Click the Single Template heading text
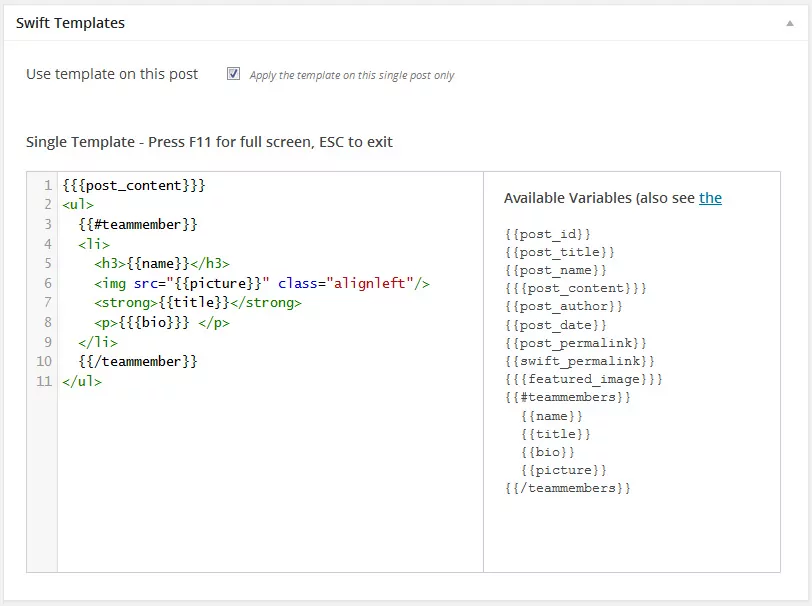The width and height of the screenshot is (812, 606). [209, 142]
